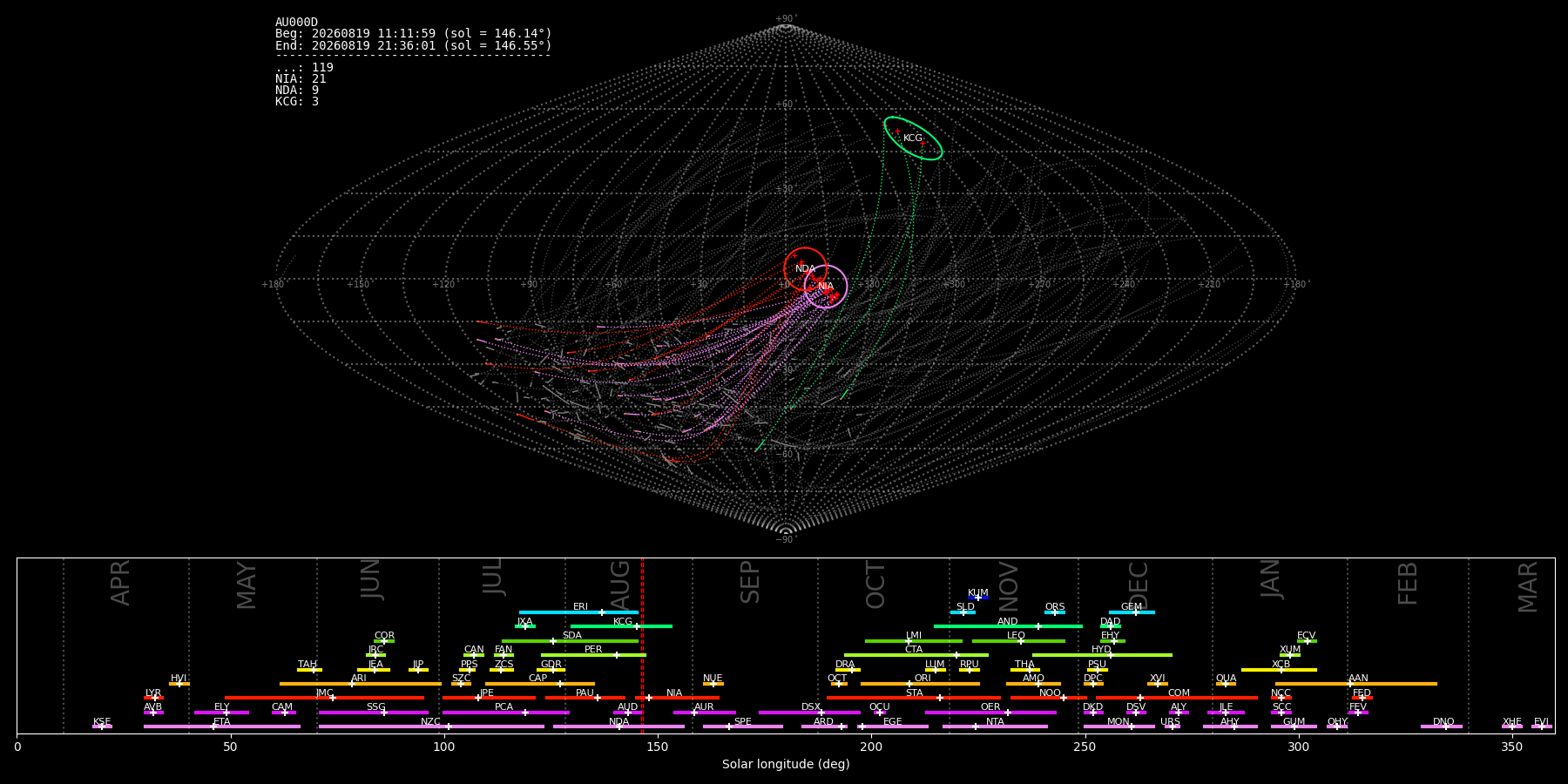Click the NIA pink radiant circle
This screenshot has width=1568, height=784.
point(826,287)
